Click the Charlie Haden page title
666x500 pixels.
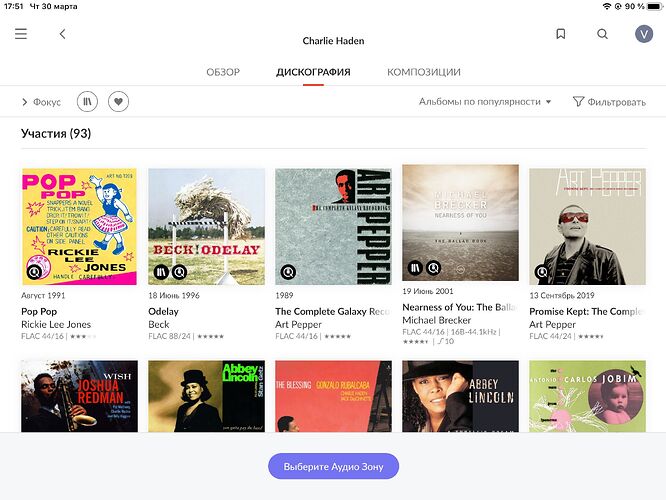click(x=333, y=41)
